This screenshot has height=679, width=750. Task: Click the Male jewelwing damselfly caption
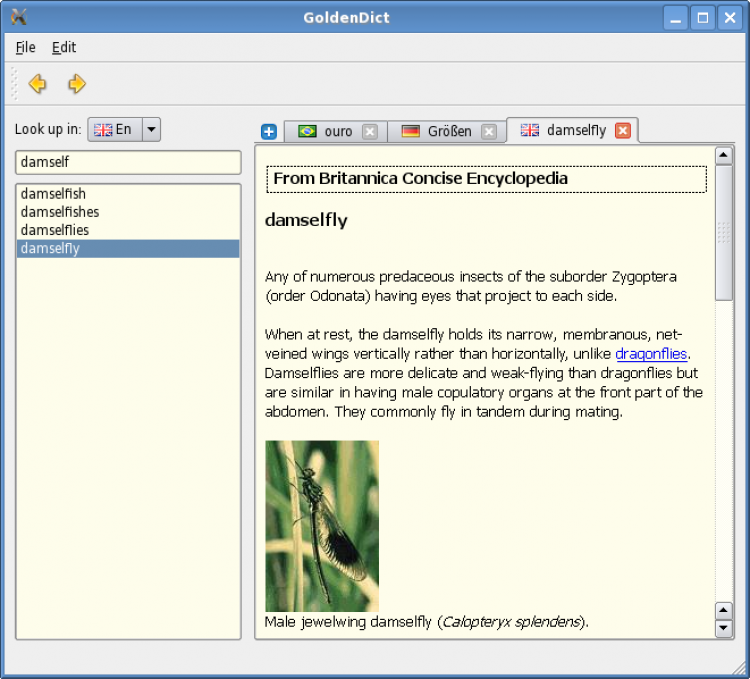tap(427, 622)
